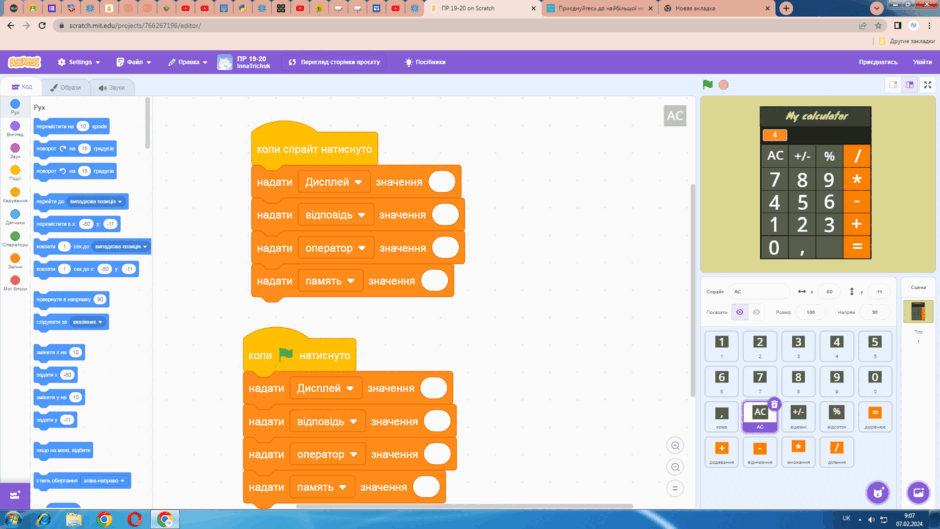This screenshot has height=529, width=940.
Task: Open Дисплей dropdown in green-flag script
Action: coord(325,388)
